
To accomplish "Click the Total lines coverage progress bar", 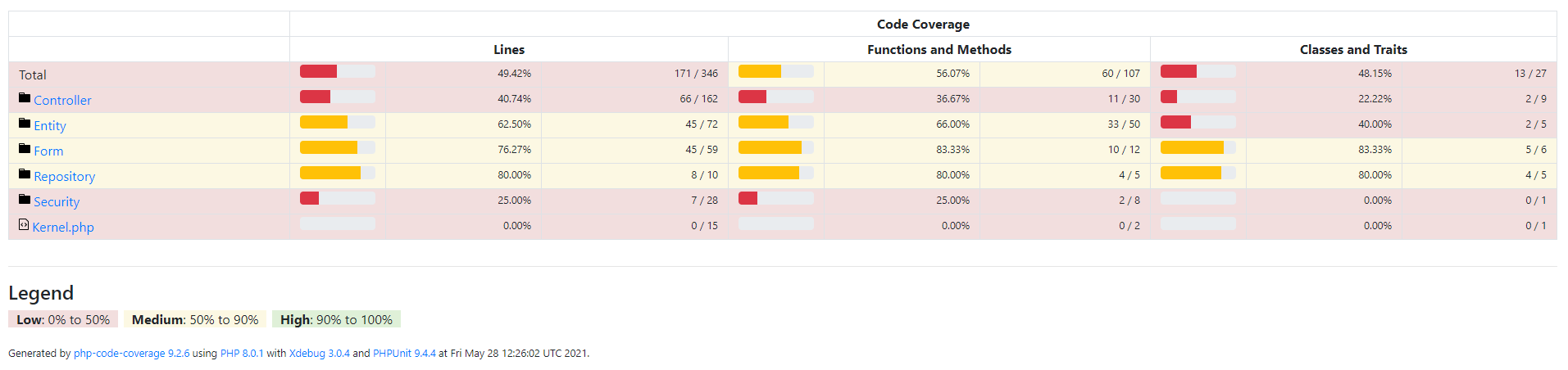I will point(338,71).
